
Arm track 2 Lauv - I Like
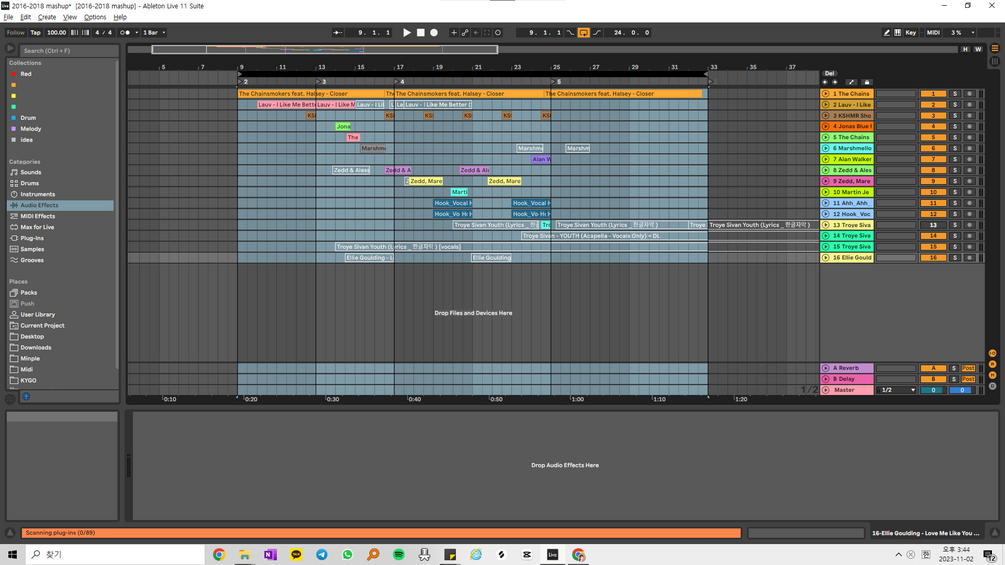969,105
